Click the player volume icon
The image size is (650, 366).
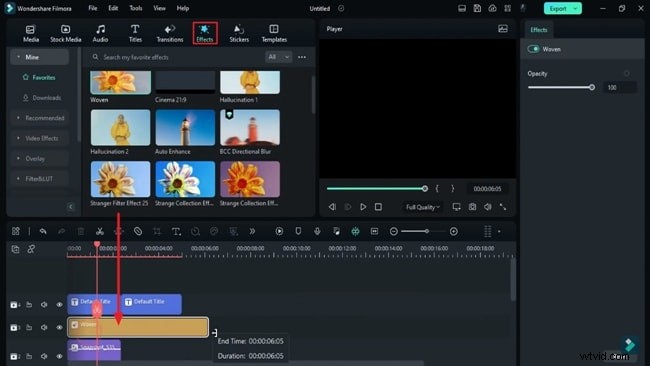(x=488, y=207)
